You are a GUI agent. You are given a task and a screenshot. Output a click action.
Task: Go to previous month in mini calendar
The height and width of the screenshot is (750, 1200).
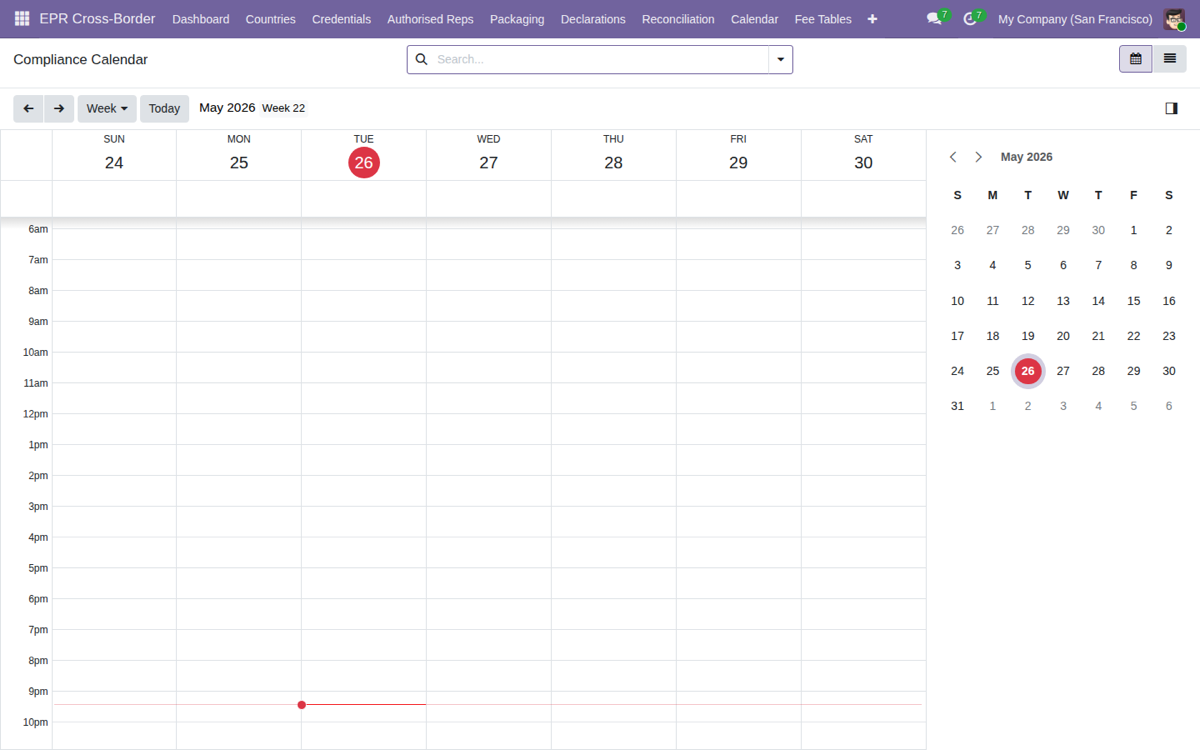tap(953, 157)
